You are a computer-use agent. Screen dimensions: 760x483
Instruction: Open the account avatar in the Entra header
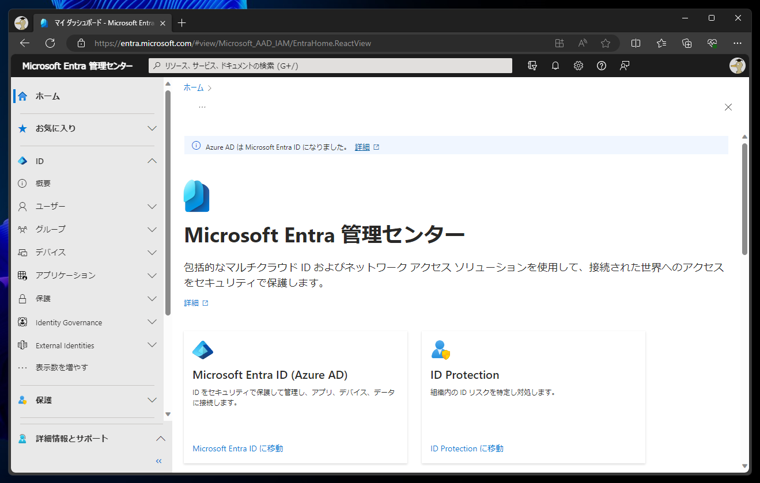pyautogui.click(x=737, y=66)
